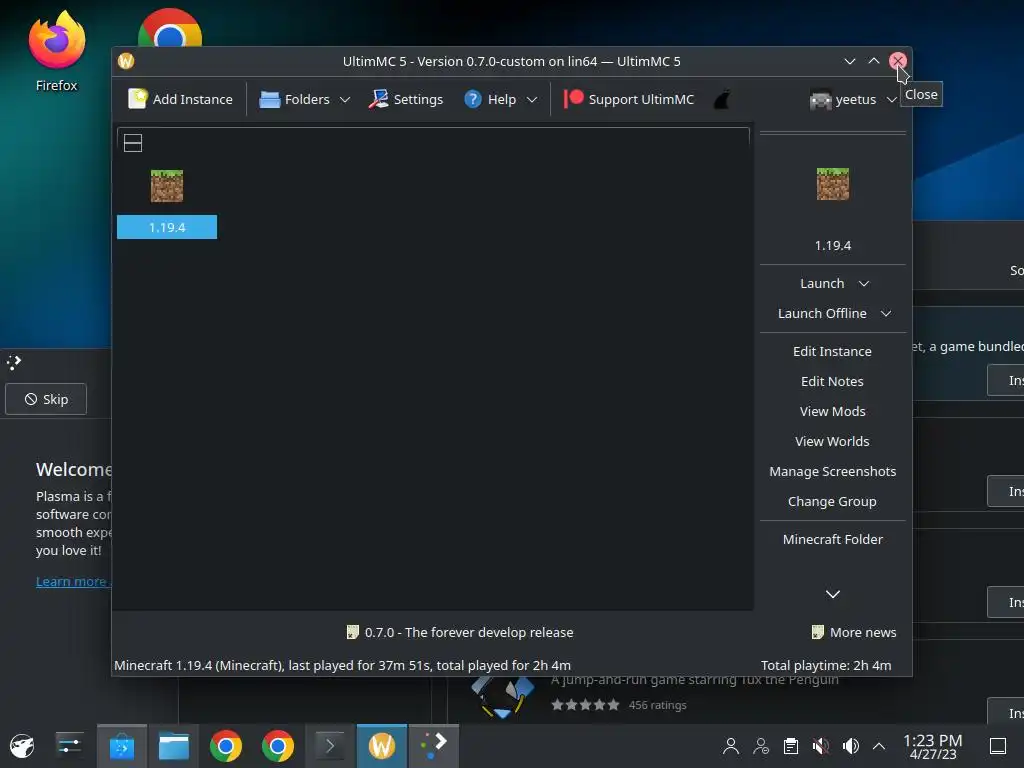Open the Help toolbar button

coord(490,99)
